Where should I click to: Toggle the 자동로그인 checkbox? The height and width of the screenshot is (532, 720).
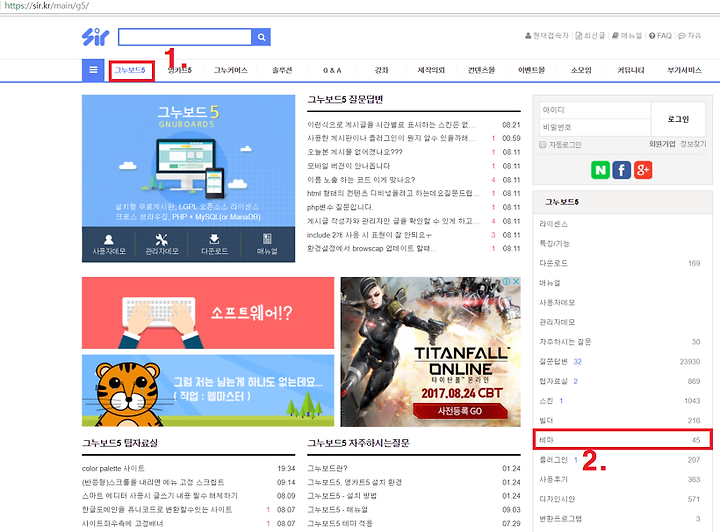click(x=543, y=145)
